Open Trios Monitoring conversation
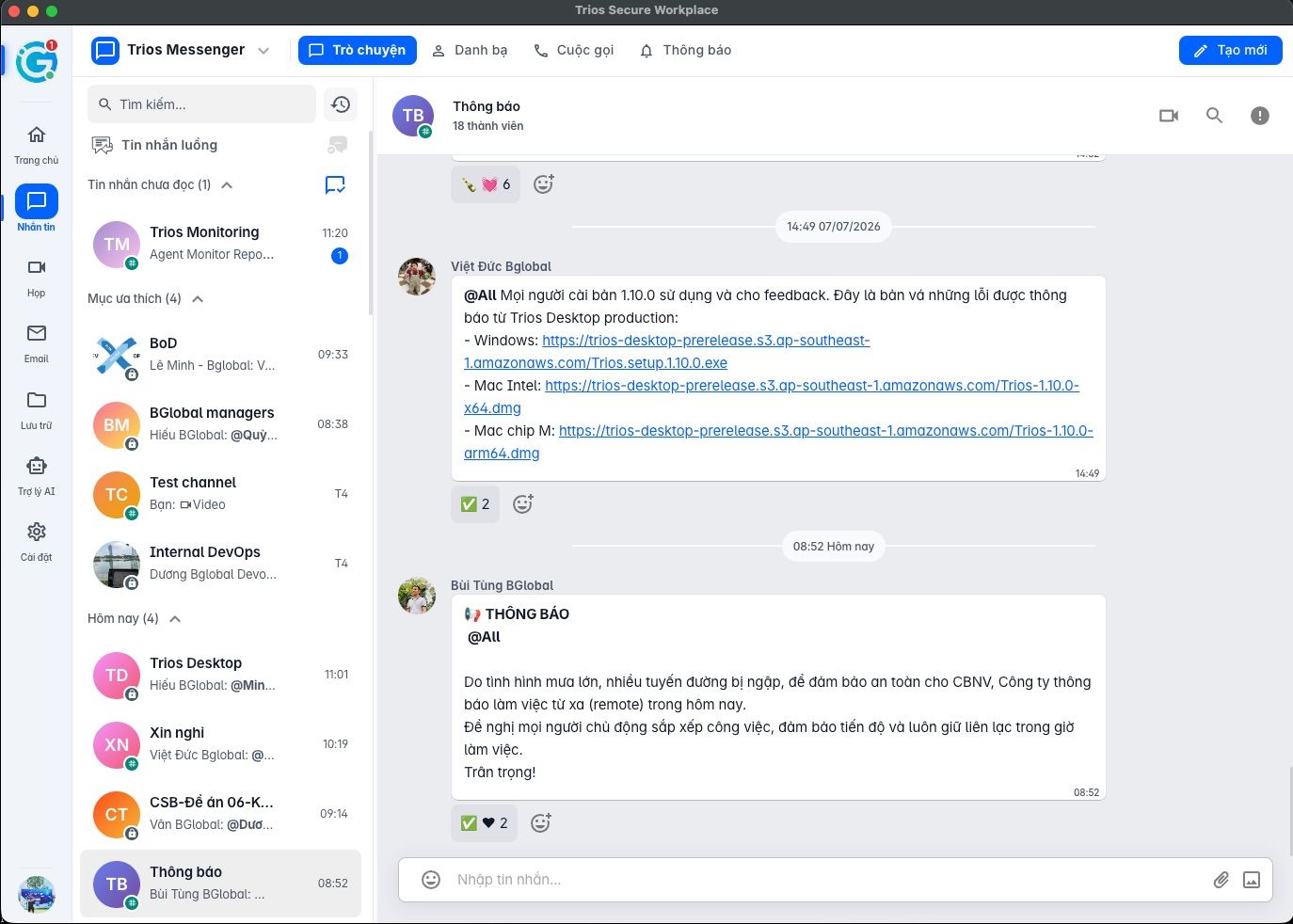Viewport: 1293px width, 924px height. pos(220,244)
